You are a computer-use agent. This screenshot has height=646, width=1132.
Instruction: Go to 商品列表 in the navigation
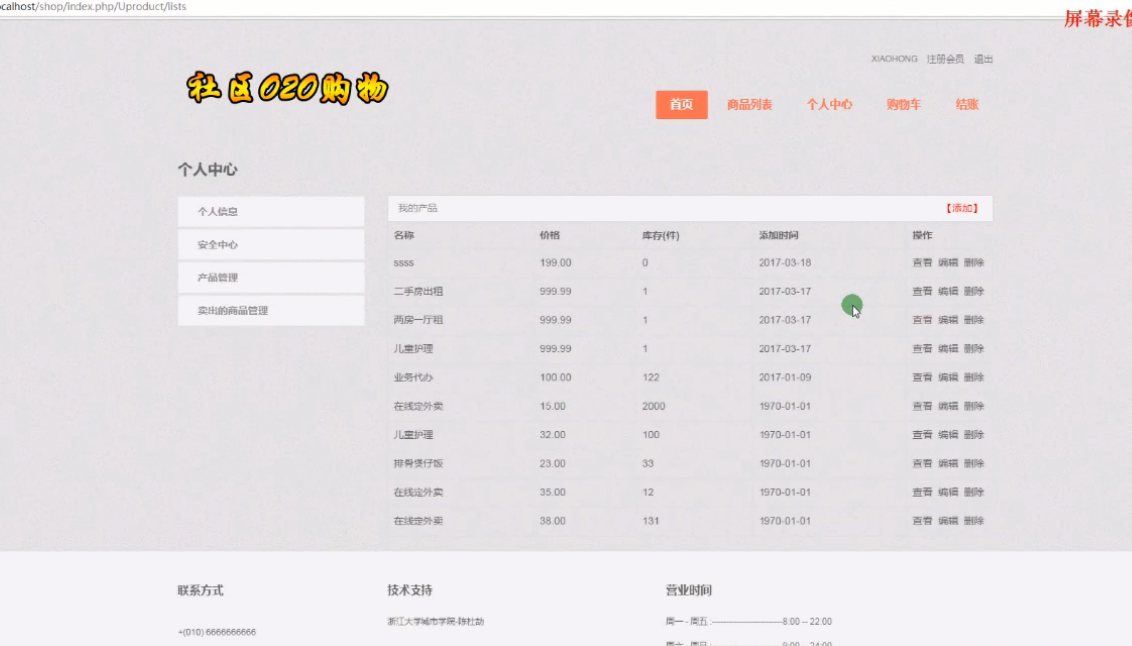click(749, 105)
